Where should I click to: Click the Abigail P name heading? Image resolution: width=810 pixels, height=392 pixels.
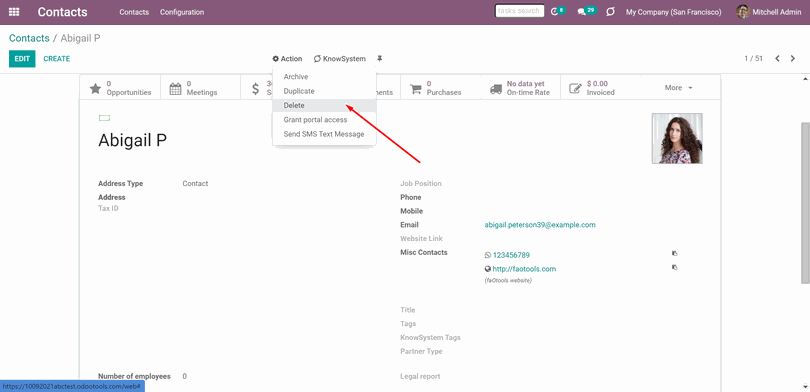point(133,140)
